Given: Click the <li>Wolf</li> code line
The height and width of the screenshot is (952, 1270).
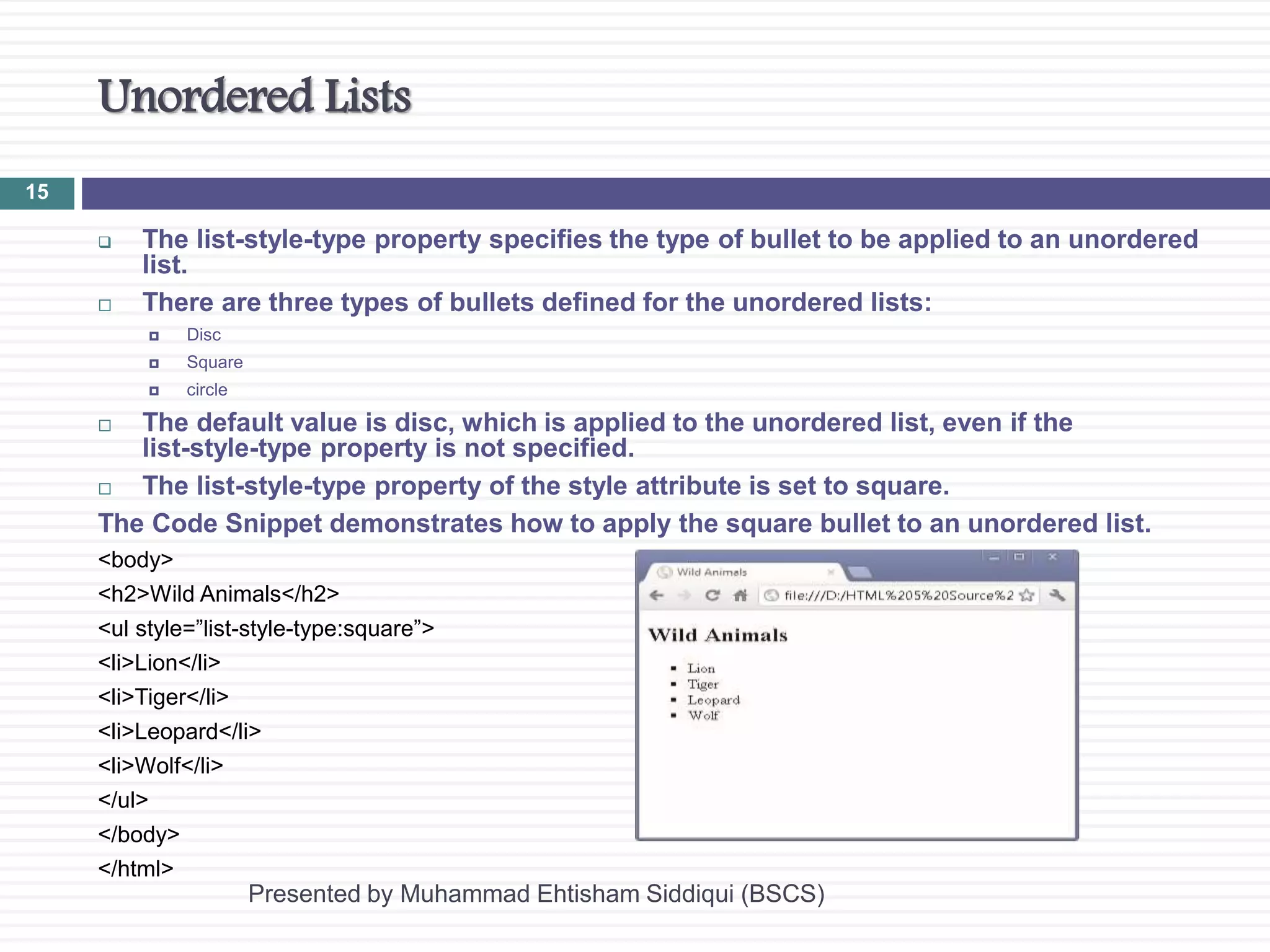Looking at the screenshot, I should click(x=161, y=765).
